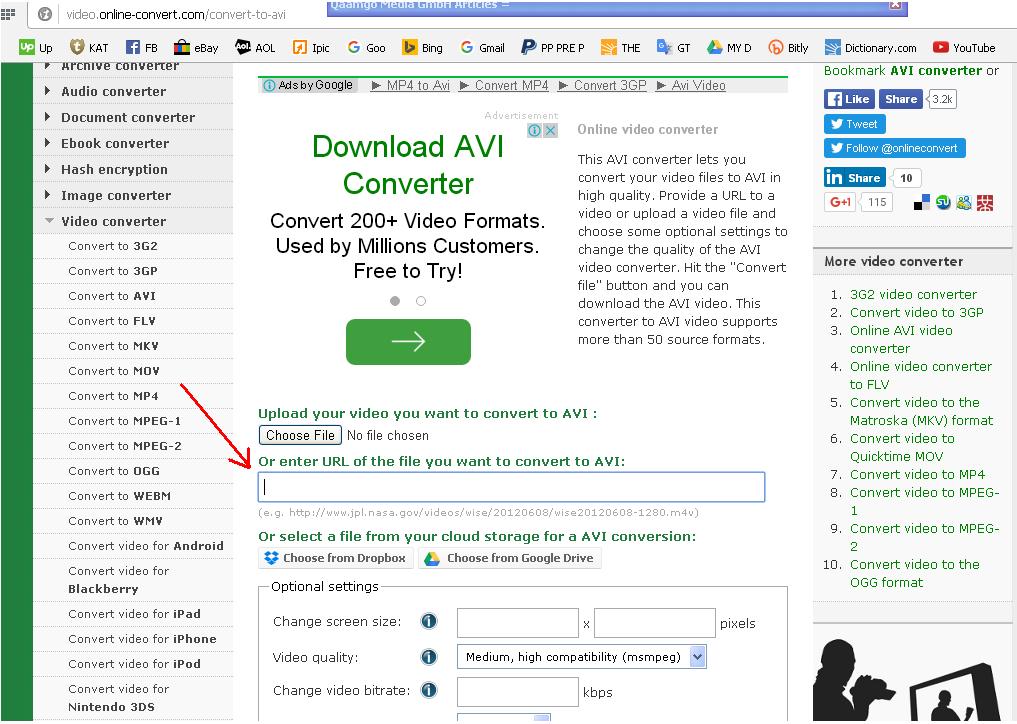Image resolution: width=1017 pixels, height=724 pixels.
Task: Select first ad carousel dot
Action: coord(395,301)
